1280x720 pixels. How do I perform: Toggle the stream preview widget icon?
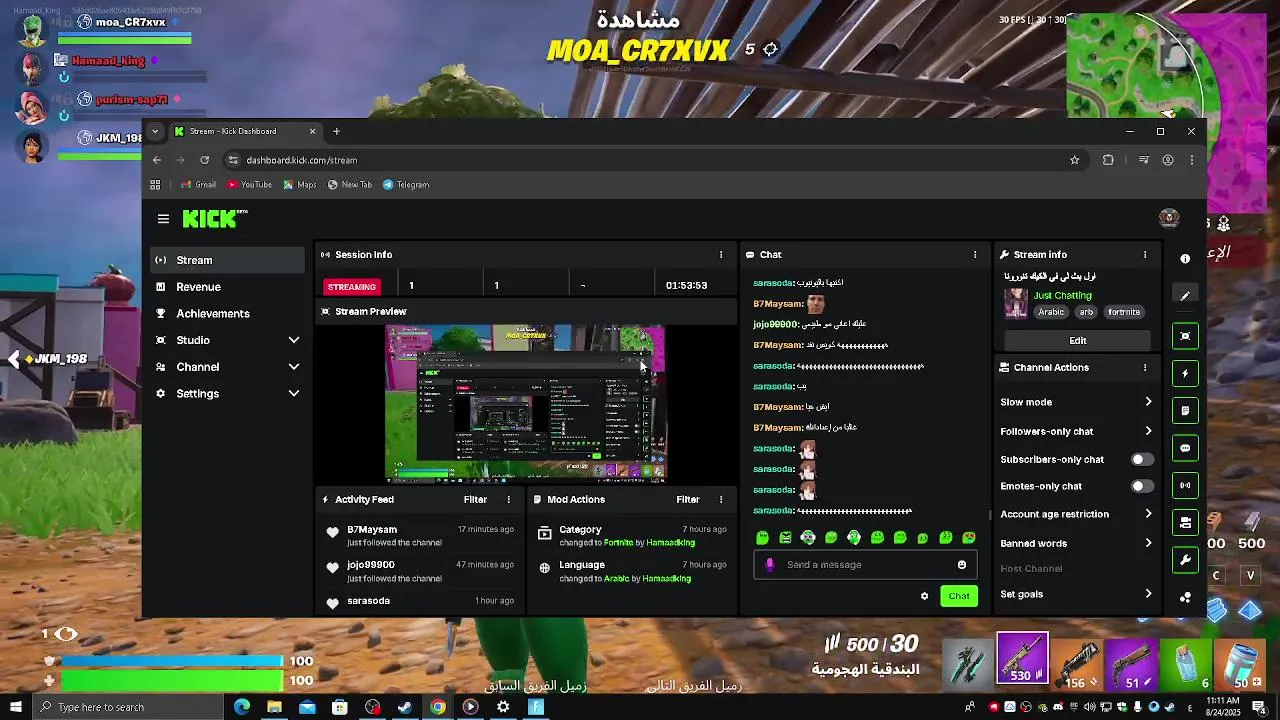[x=1185, y=336]
